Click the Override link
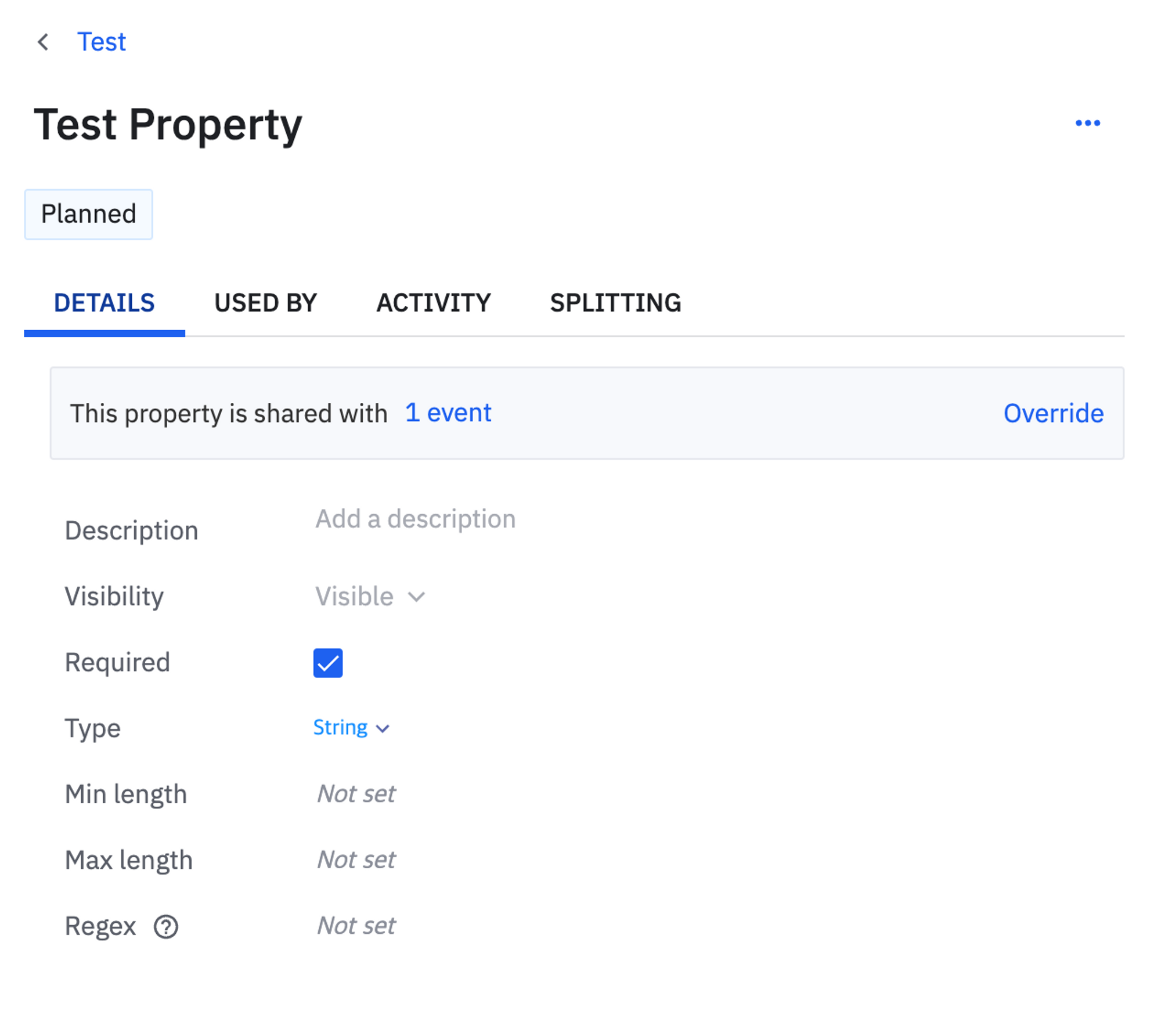This screenshot has width=1161, height=1036. [1053, 413]
